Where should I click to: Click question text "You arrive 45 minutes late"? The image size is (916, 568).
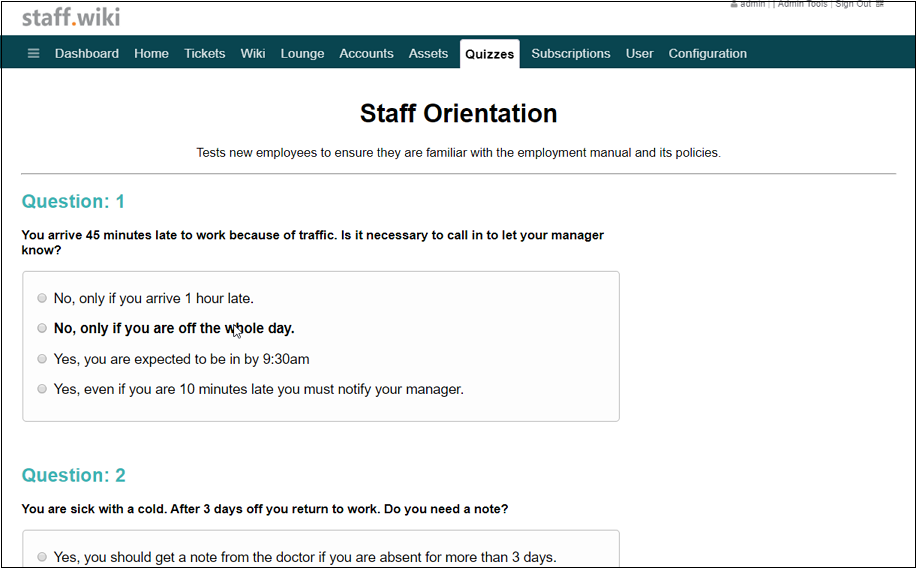click(313, 243)
